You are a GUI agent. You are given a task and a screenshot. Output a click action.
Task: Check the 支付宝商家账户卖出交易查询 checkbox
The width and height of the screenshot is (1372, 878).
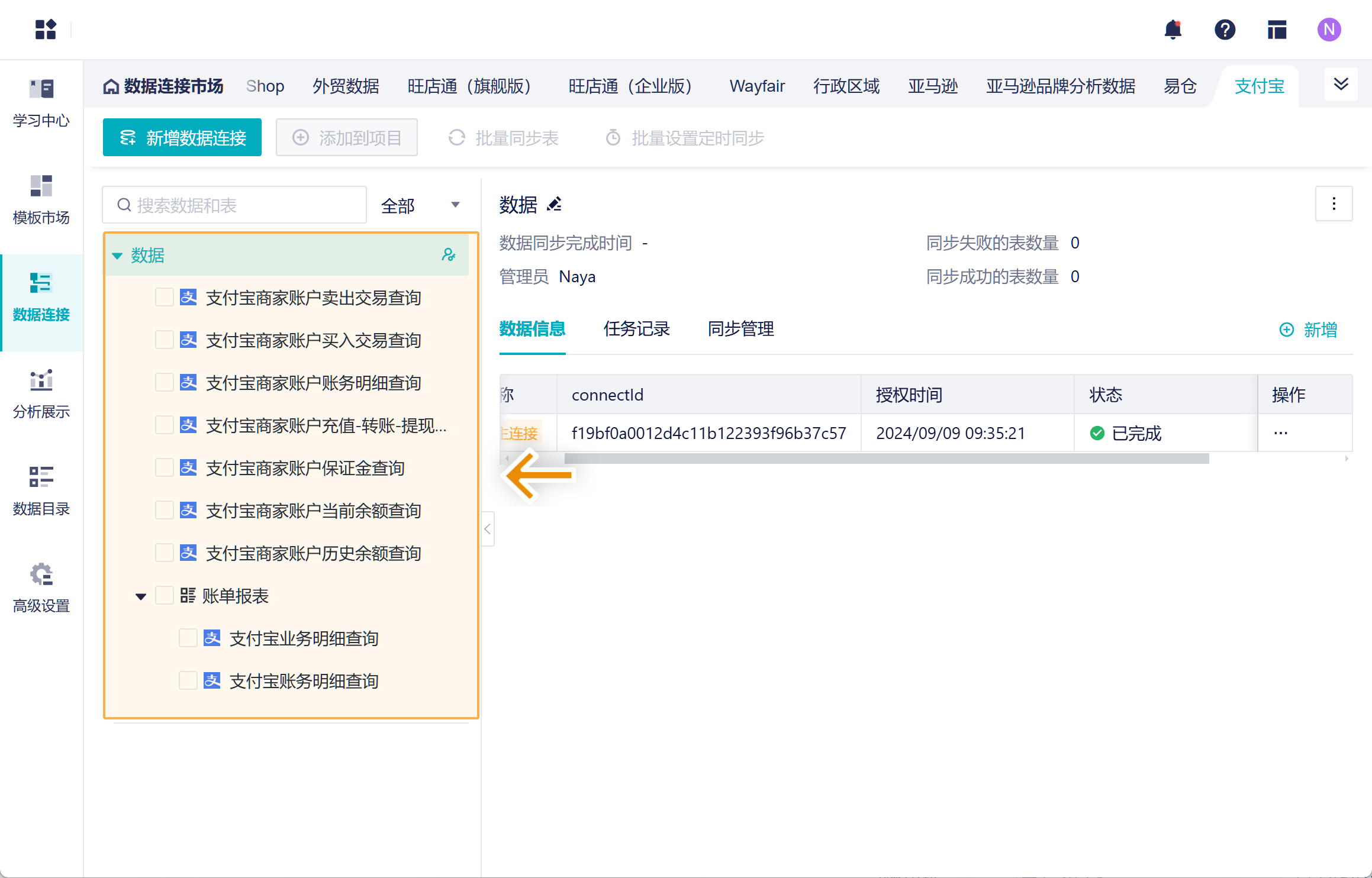[x=165, y=297]
